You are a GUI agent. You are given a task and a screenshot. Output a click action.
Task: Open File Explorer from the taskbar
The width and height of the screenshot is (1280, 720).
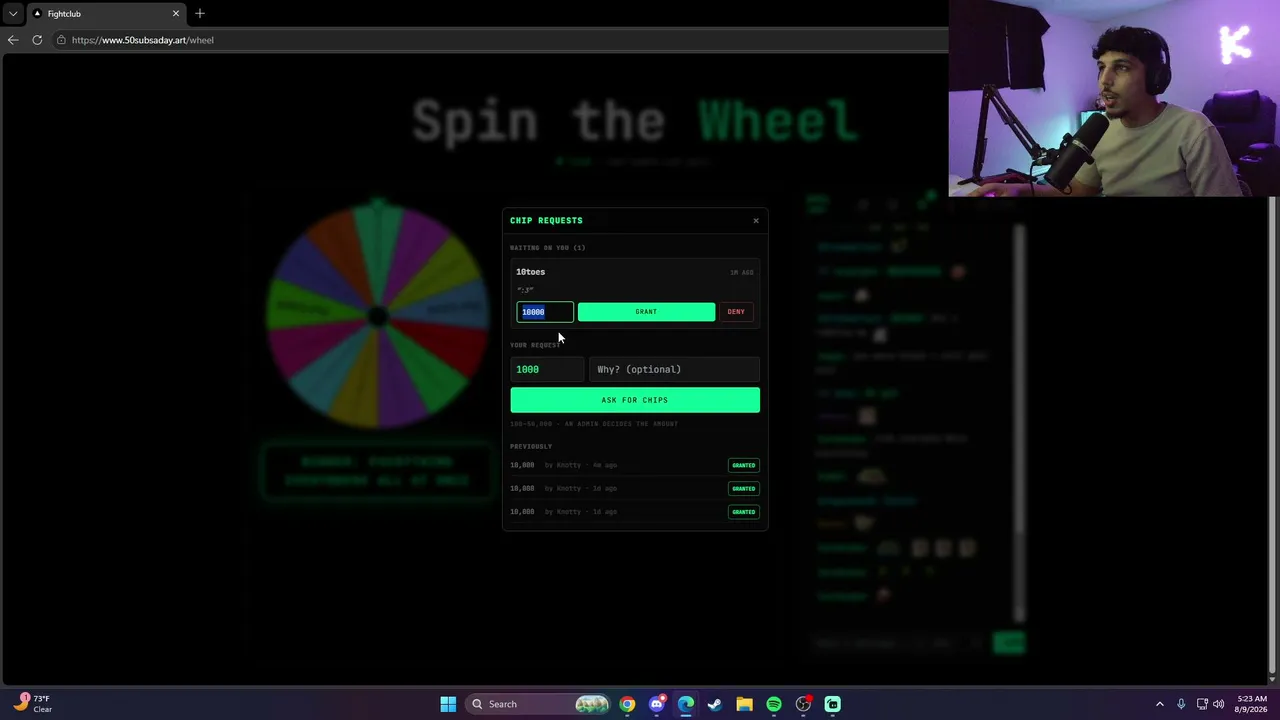tap(745, 704)
